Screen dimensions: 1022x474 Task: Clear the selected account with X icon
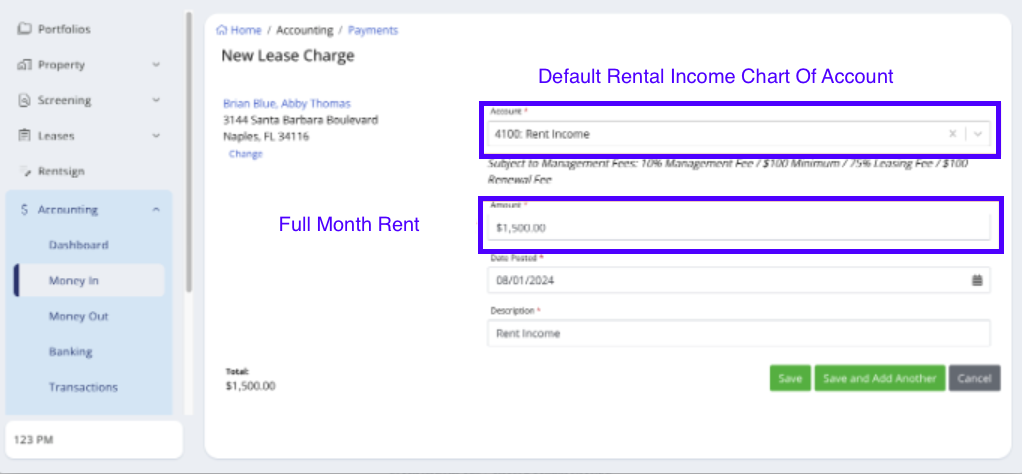pos(953,134)
